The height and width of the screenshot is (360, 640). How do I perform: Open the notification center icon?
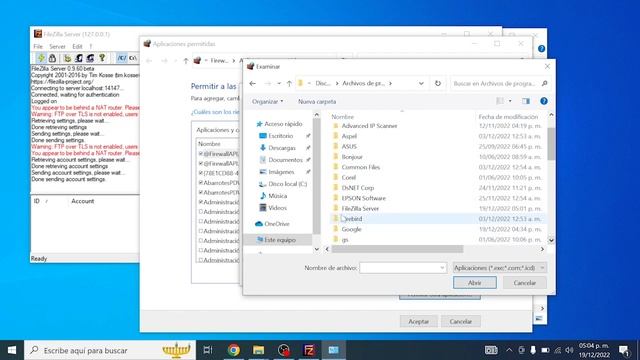coord(624,350)
